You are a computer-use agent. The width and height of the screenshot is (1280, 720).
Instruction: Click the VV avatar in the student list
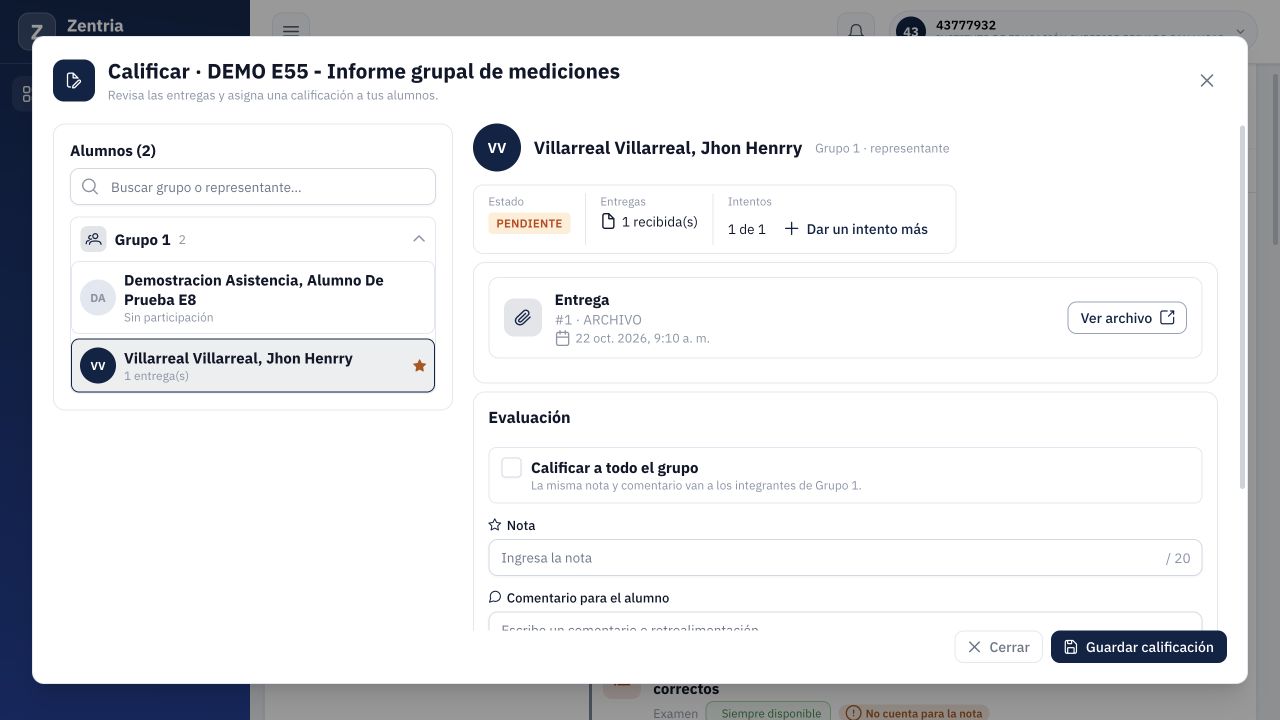pos(98,366)
